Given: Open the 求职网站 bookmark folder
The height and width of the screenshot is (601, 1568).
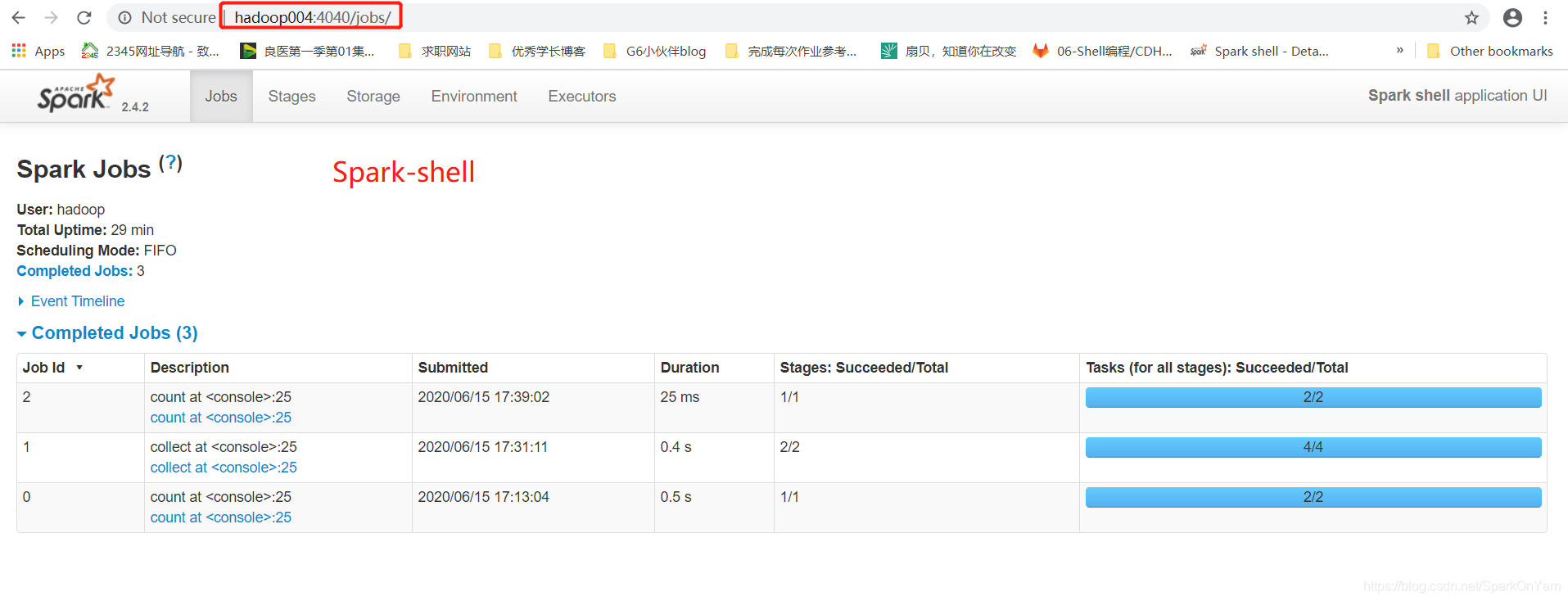Looking at the screenshot, I should click(x=435, y=51).
